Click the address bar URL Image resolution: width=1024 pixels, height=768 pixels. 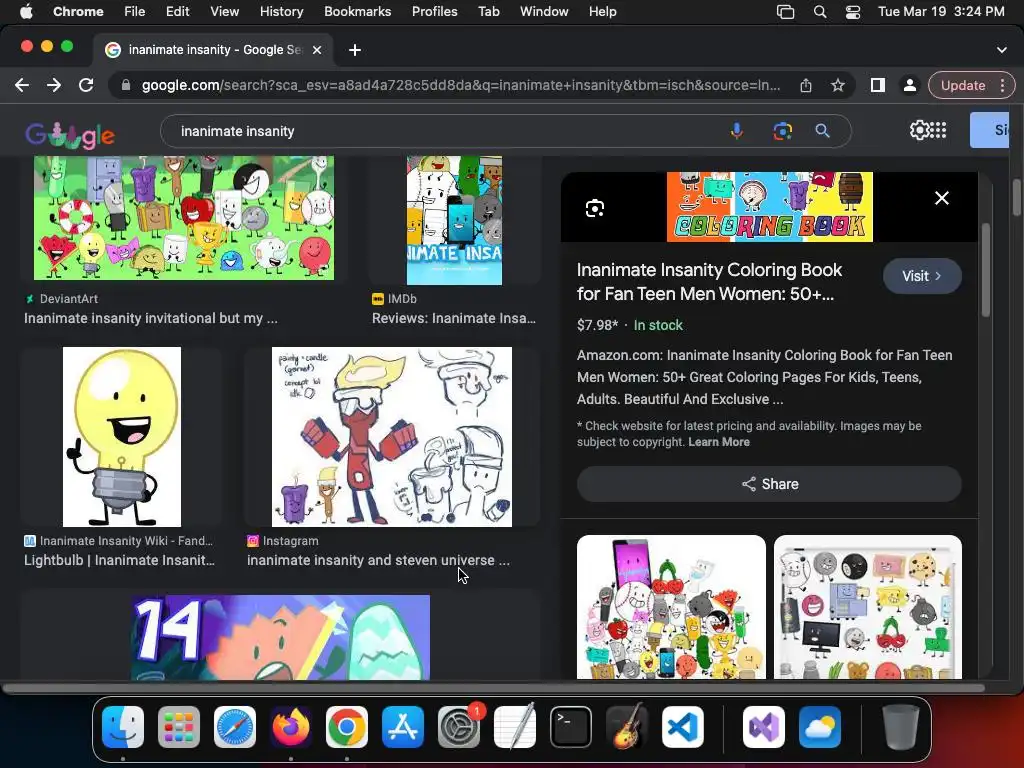[460, 86]
